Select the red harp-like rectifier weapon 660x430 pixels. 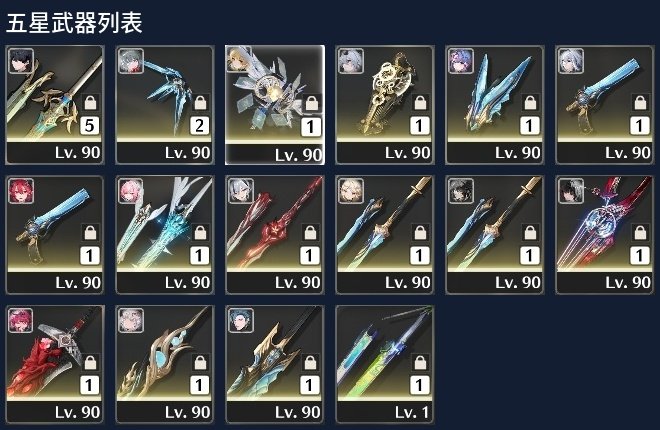point(605,235)
